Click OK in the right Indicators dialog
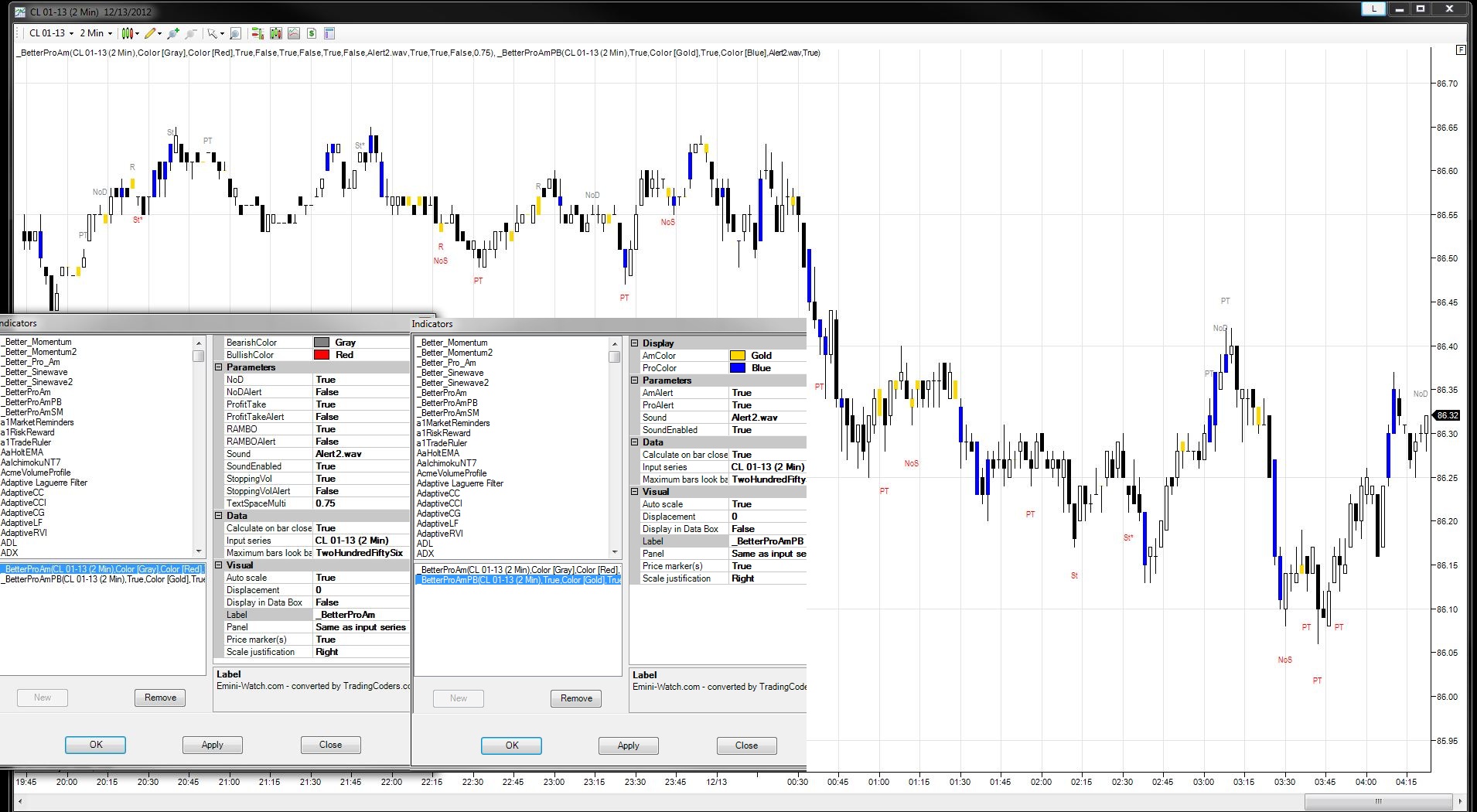The height and width of the screenshot is (812, 1477). click(x=512, y=745)
